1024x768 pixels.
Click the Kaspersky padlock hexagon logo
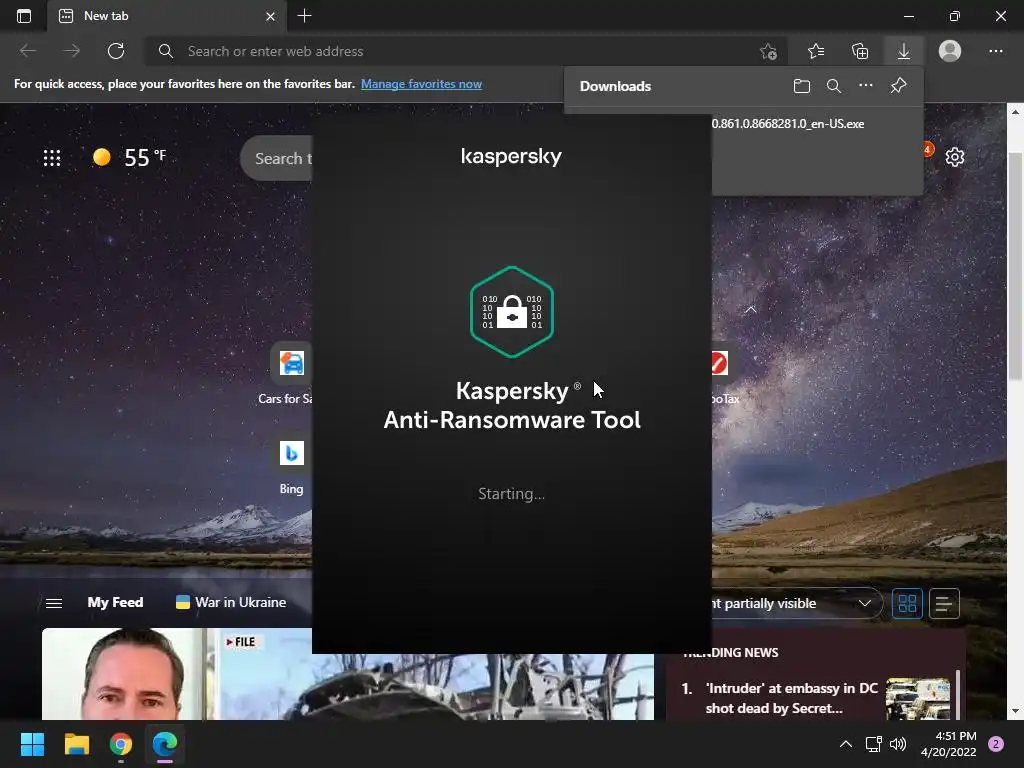(x=512, y=312)
